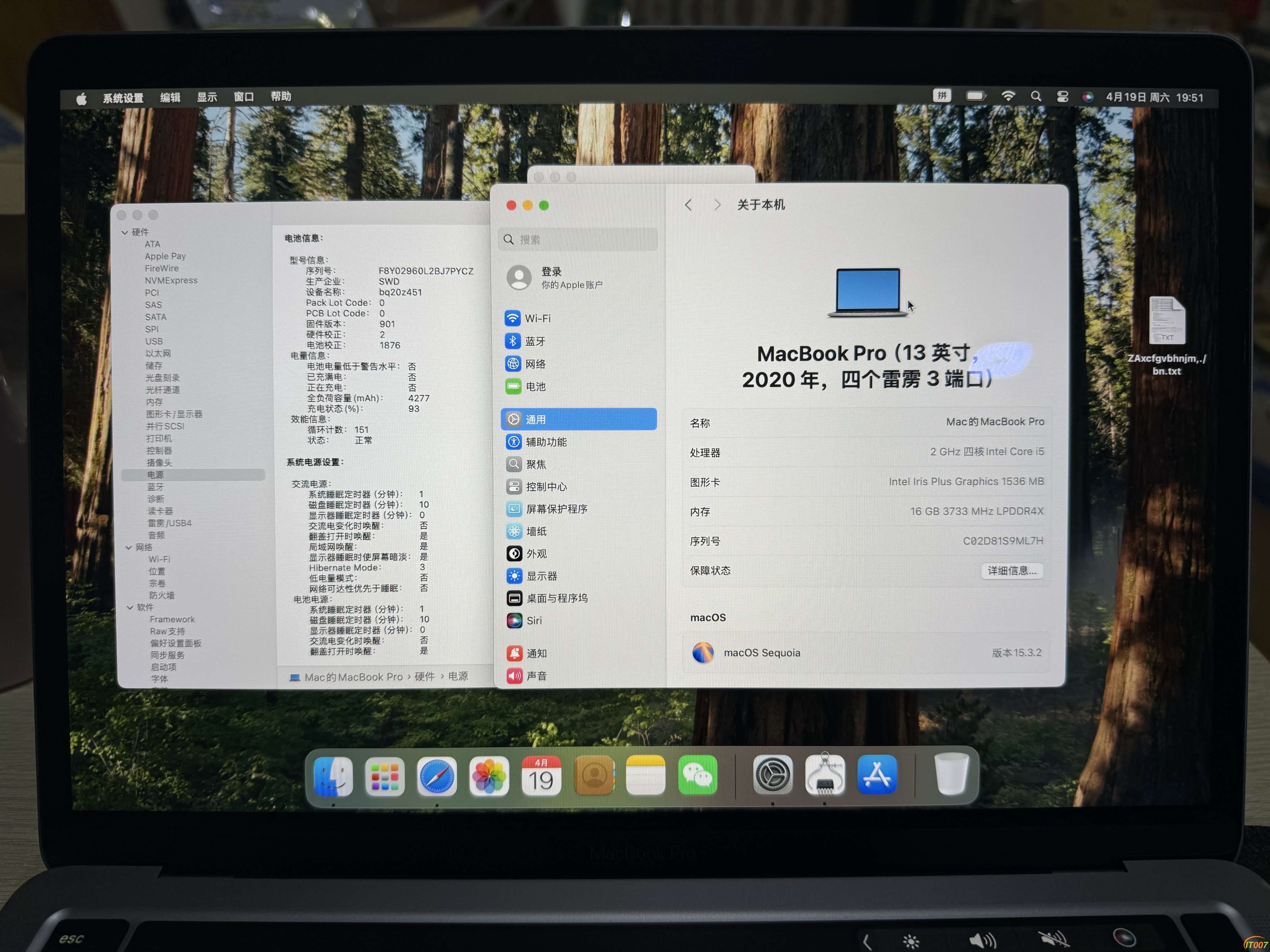Go back in System Settings
Image resolution: width=1270 pixels, height=952 pixels.
point(688,205)
